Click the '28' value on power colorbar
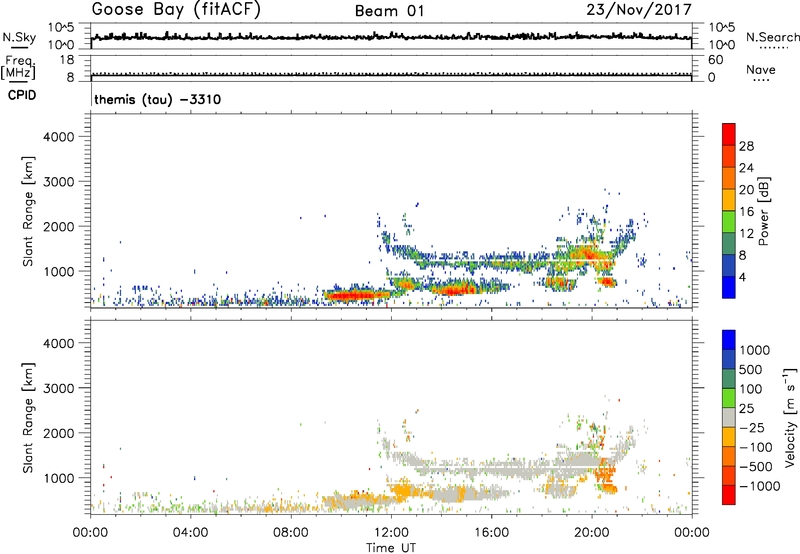The image size is (800, 554). [x=746, y=146]
